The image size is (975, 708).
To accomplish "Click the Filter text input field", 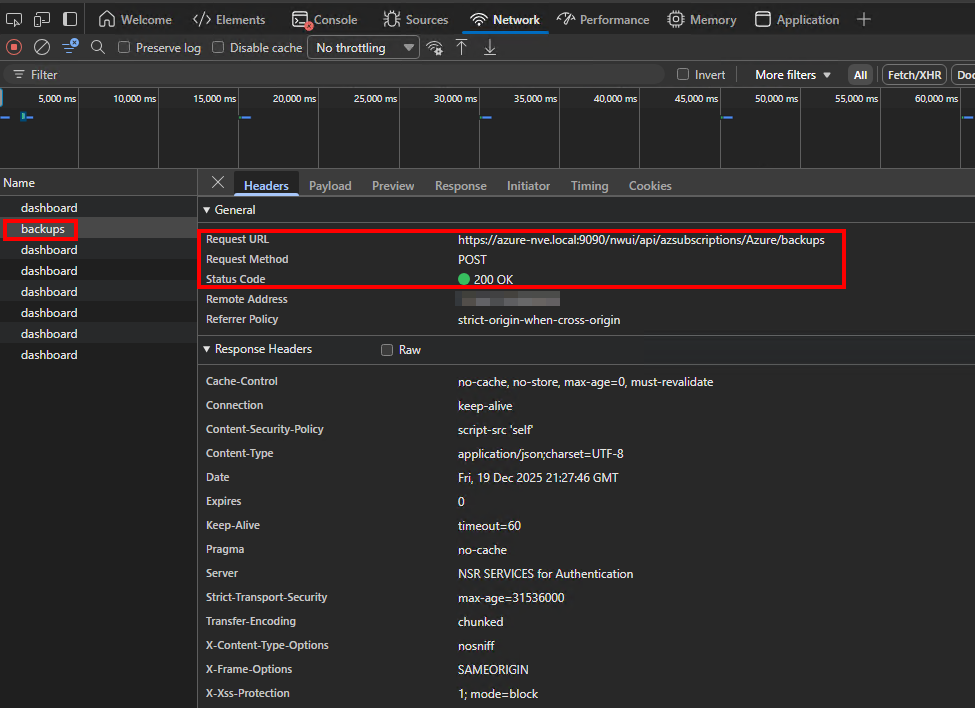I will tap(340, 75).
